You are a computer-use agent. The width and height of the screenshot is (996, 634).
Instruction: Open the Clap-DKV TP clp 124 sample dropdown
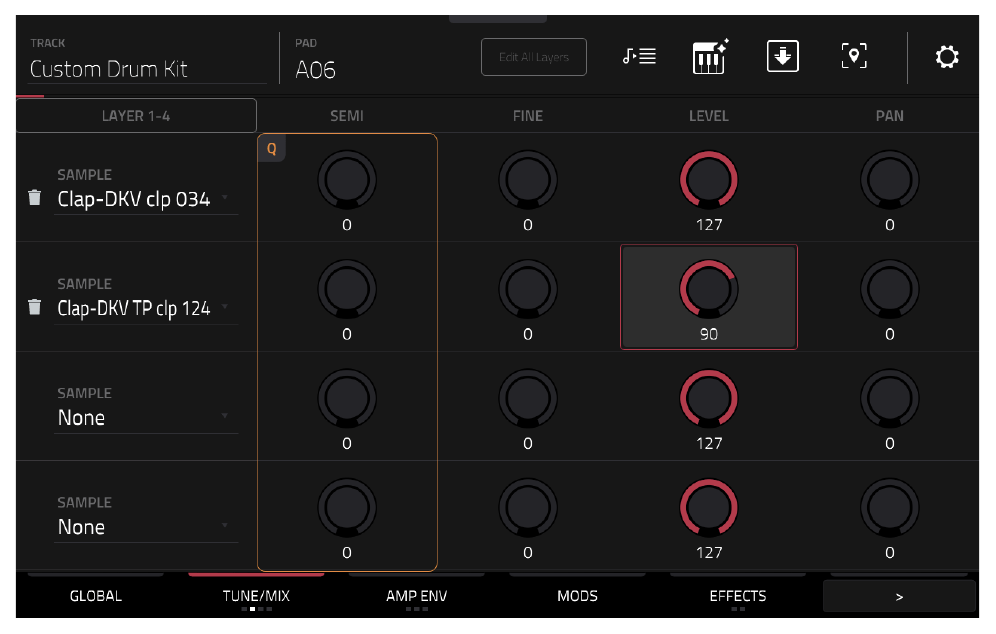pos(146,308)
